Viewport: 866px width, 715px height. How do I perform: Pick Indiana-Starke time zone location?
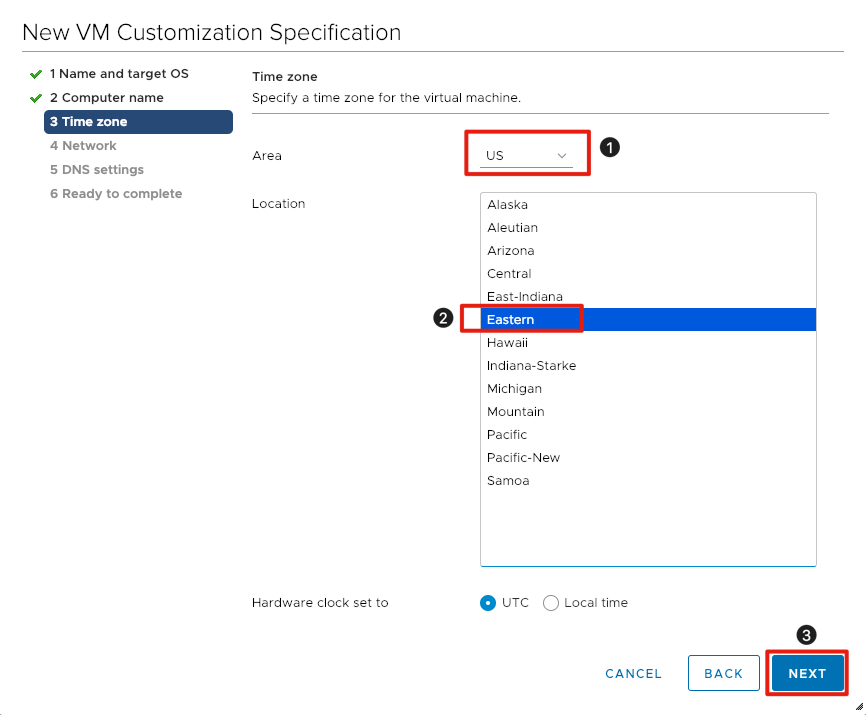531,366
